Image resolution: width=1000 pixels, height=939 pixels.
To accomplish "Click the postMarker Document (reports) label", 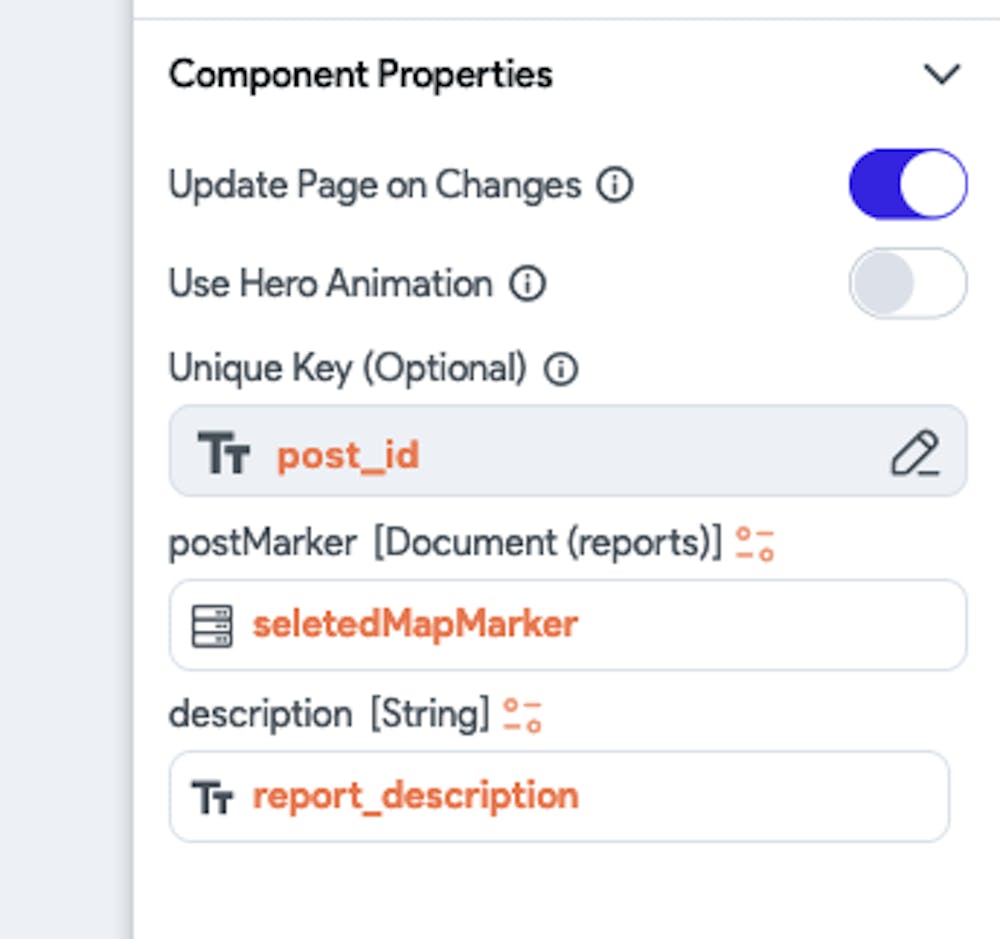I will pyautogui.click(x=444, y=543).
